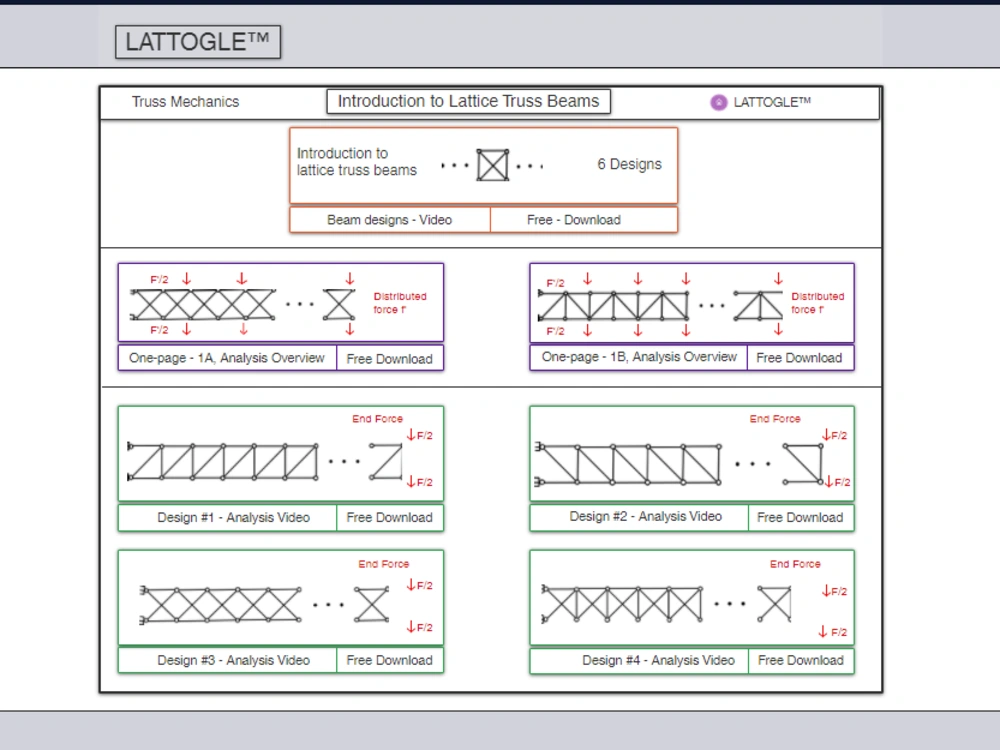Click the End Force label in Design #4 card
This screenshot has width=1000, height=750.
795,564
